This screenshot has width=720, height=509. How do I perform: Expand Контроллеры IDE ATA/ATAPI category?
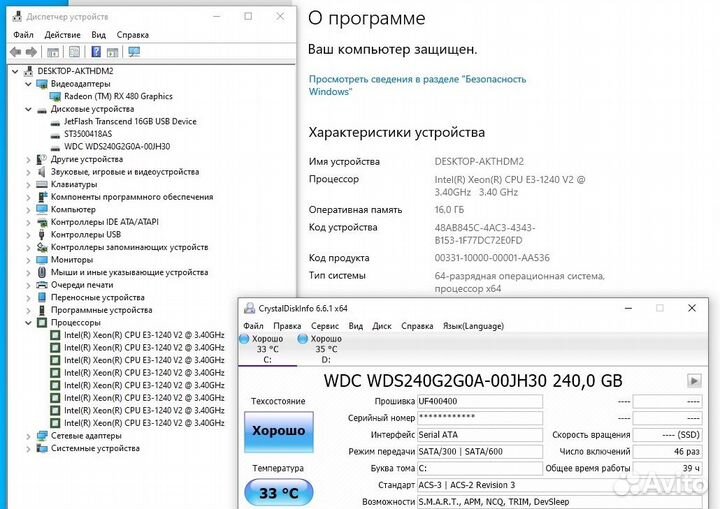(28, 222)
